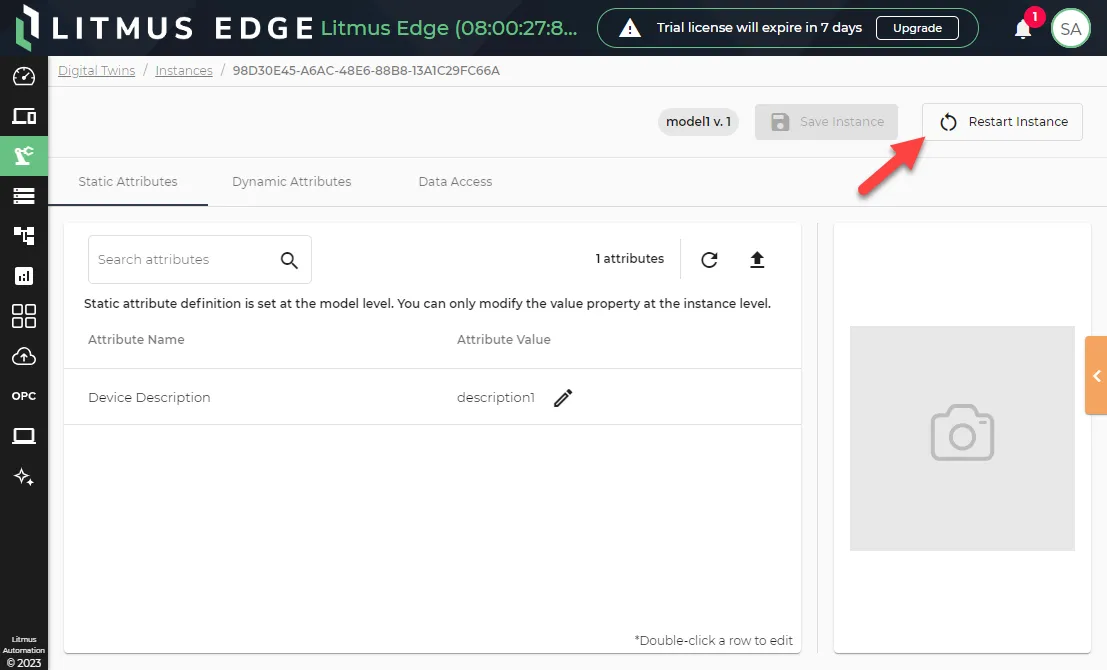Select the Device Description row name

click(149, 397)
